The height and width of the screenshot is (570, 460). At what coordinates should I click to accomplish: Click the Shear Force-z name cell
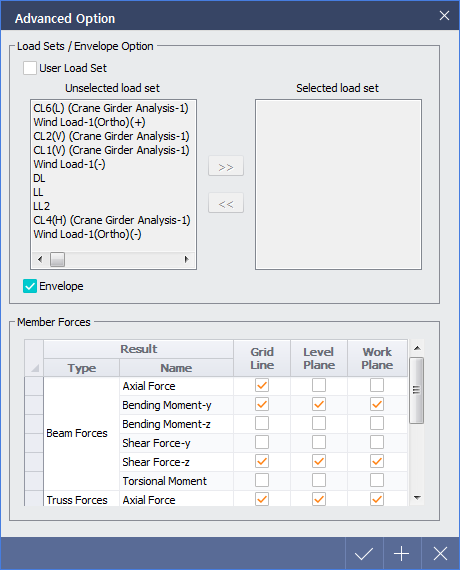coord(176,462)
